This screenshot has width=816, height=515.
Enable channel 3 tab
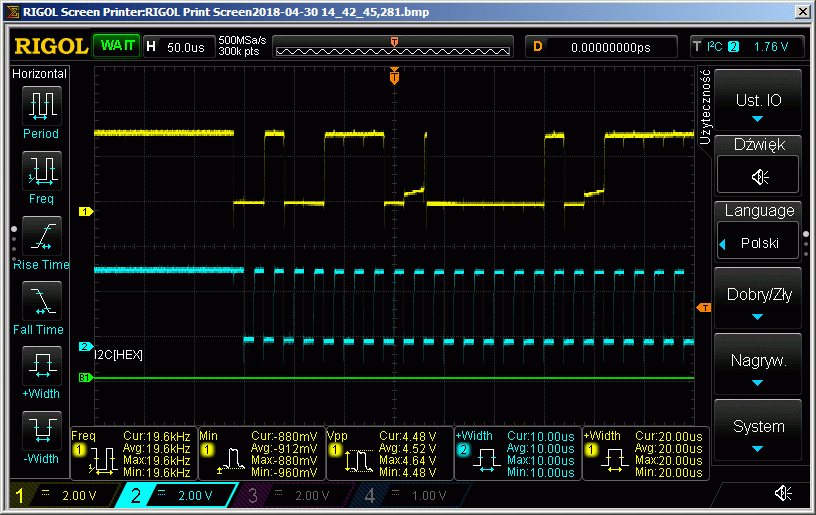click(294, 495)
